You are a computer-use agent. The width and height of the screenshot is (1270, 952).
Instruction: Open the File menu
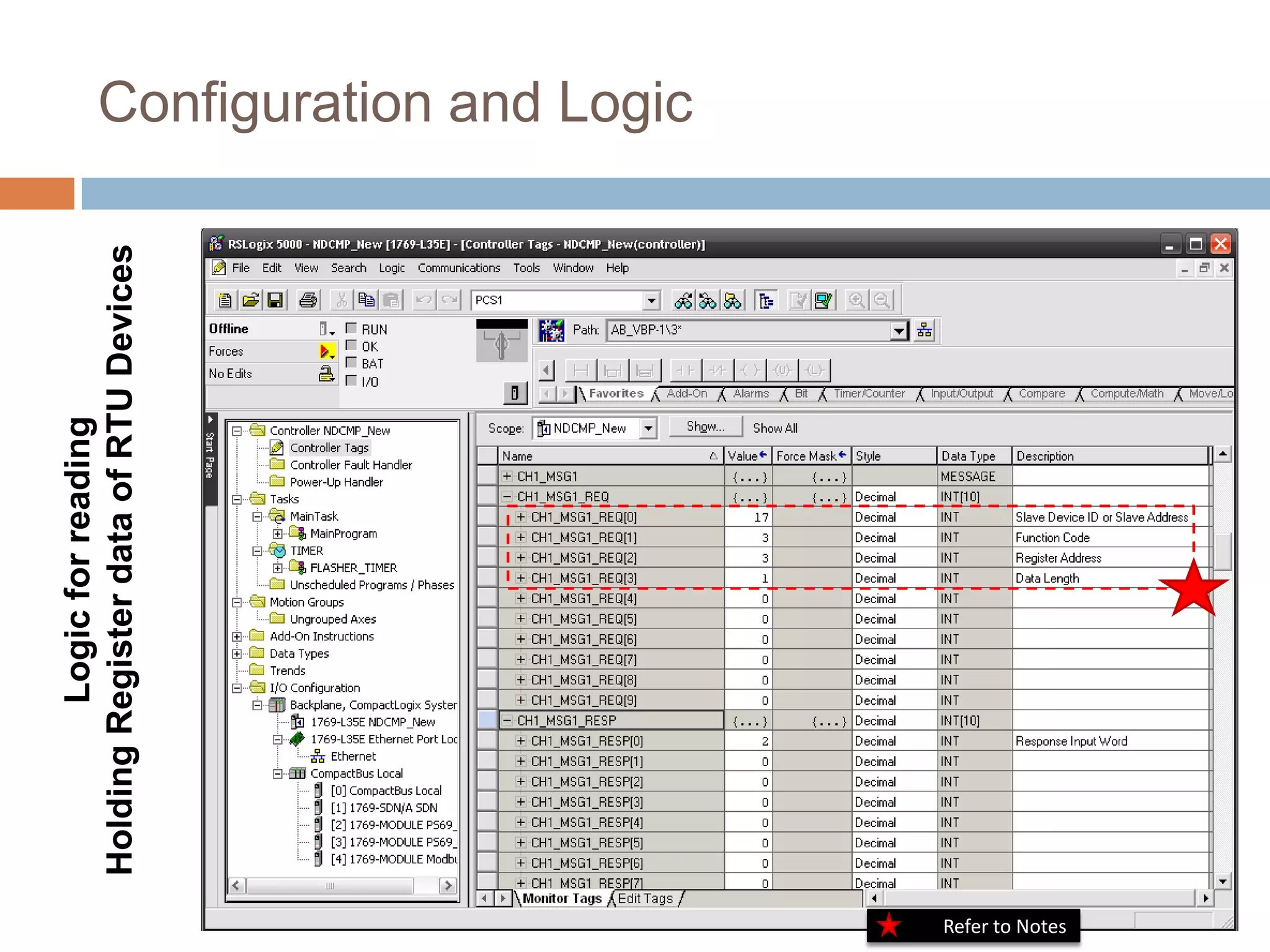241,268
